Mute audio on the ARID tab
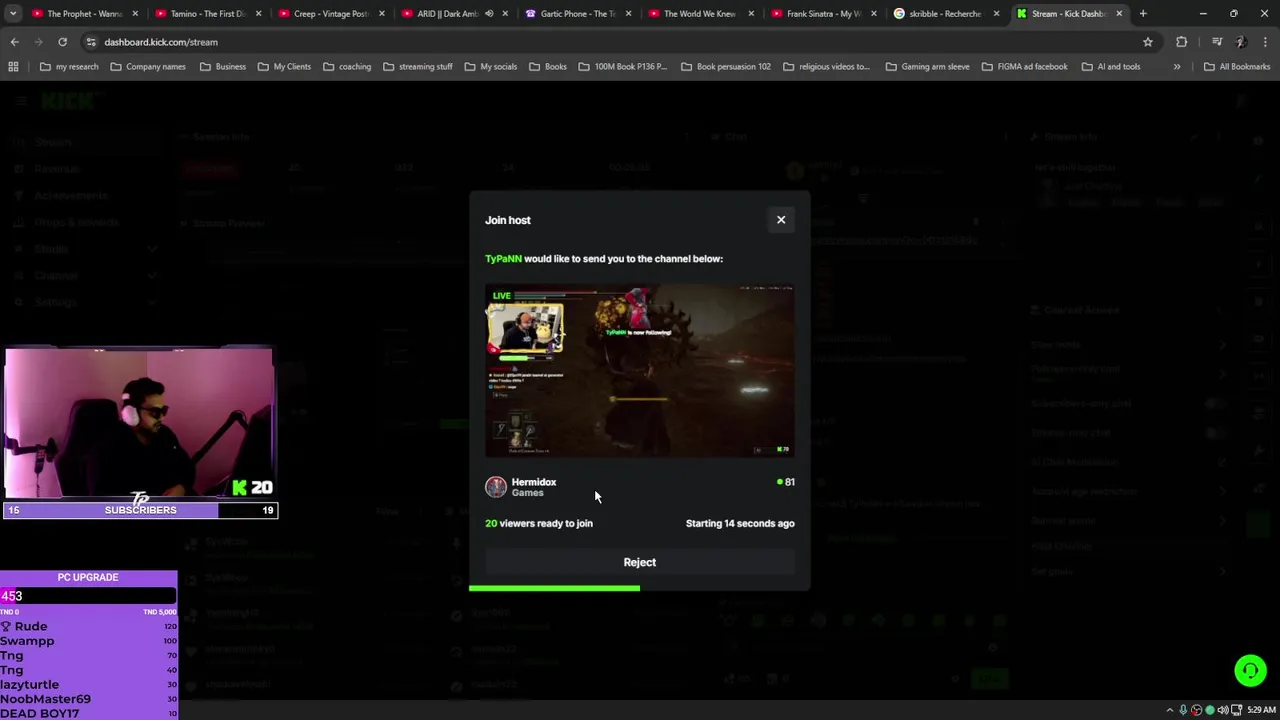The height and width of the screenshot is (720, 1280). pyautogui.click(x=489, y=14)
